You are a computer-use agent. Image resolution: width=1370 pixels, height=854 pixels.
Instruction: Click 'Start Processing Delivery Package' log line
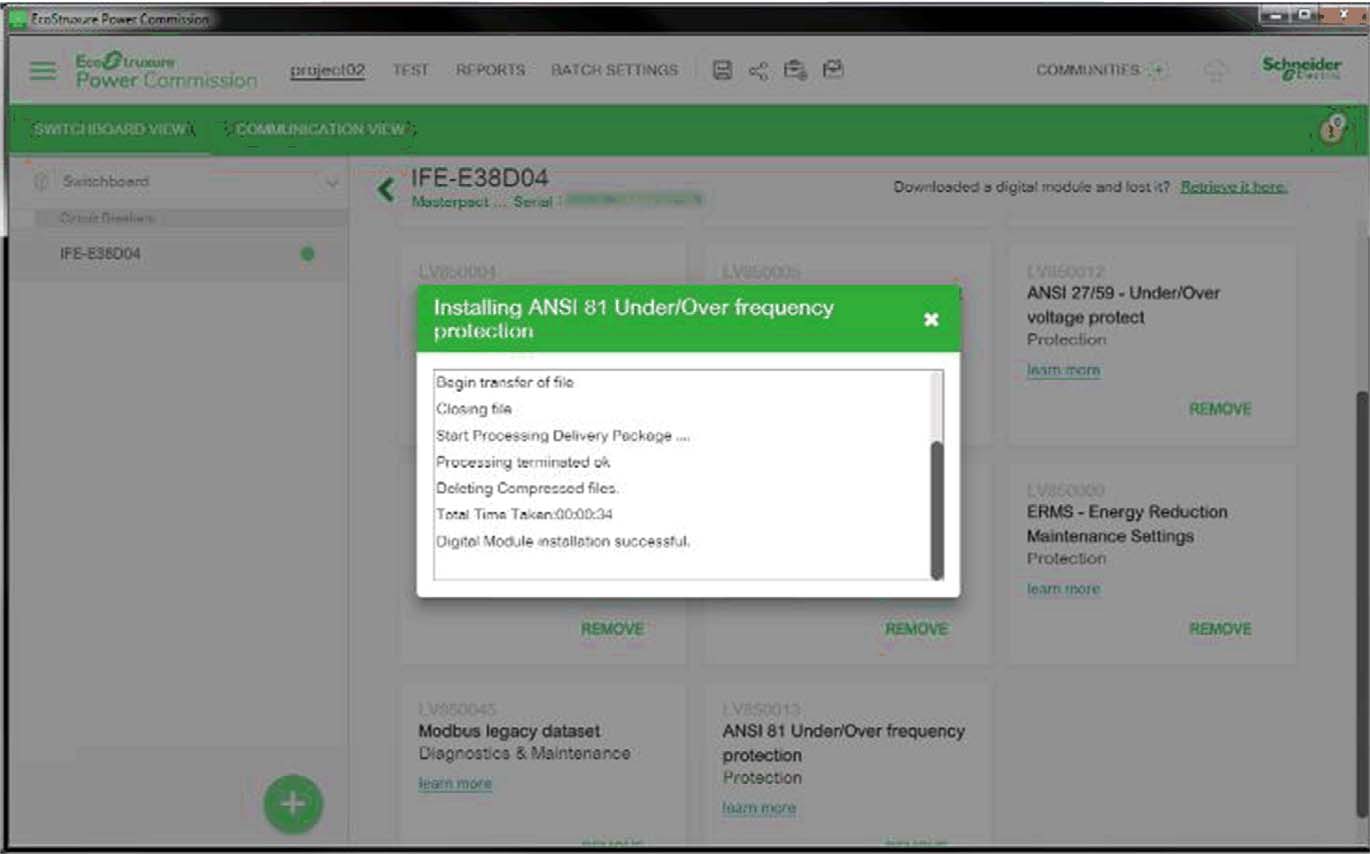(x=562, y=436)
